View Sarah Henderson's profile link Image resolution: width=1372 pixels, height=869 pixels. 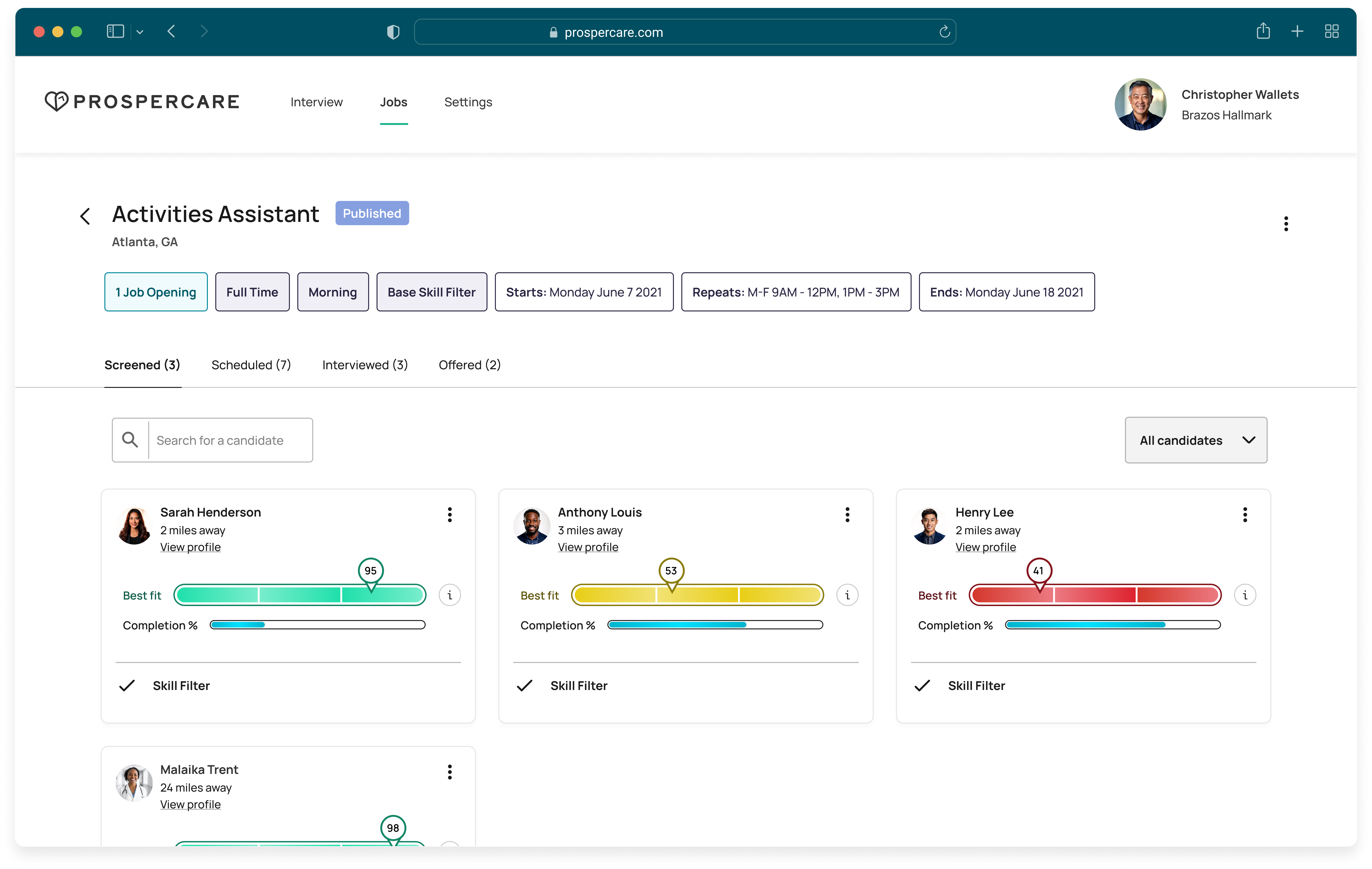[x=190, y=547]
